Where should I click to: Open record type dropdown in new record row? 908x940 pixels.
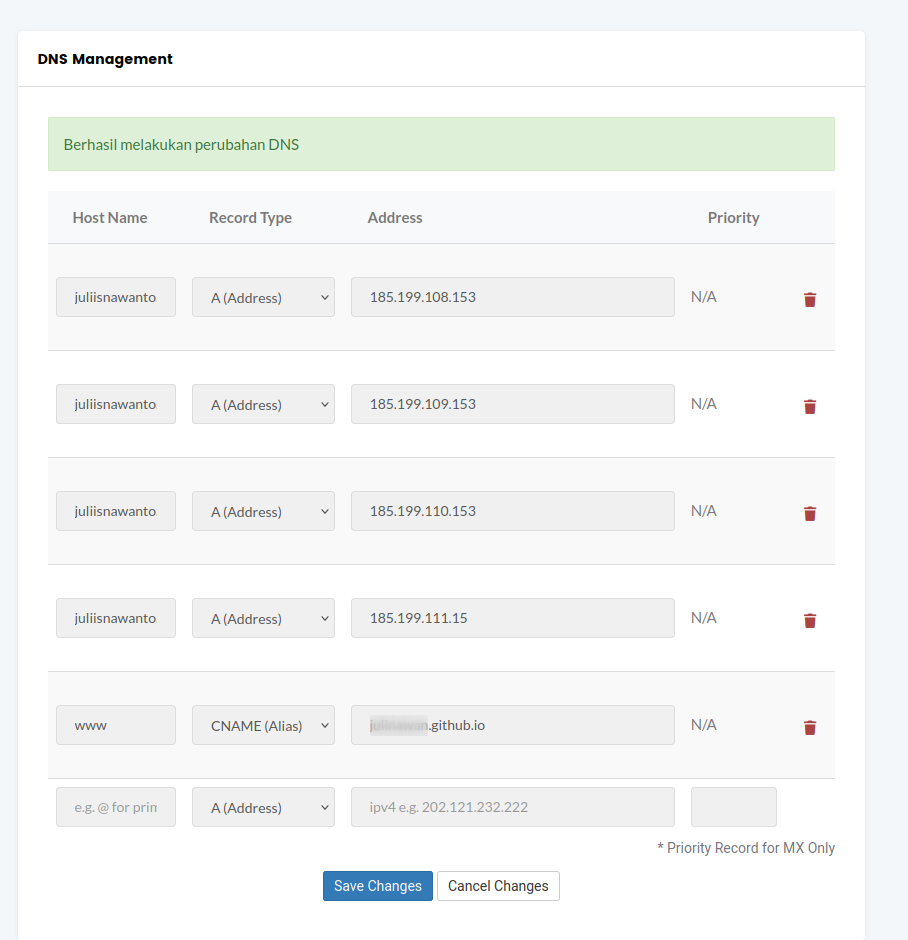(263, 807)
